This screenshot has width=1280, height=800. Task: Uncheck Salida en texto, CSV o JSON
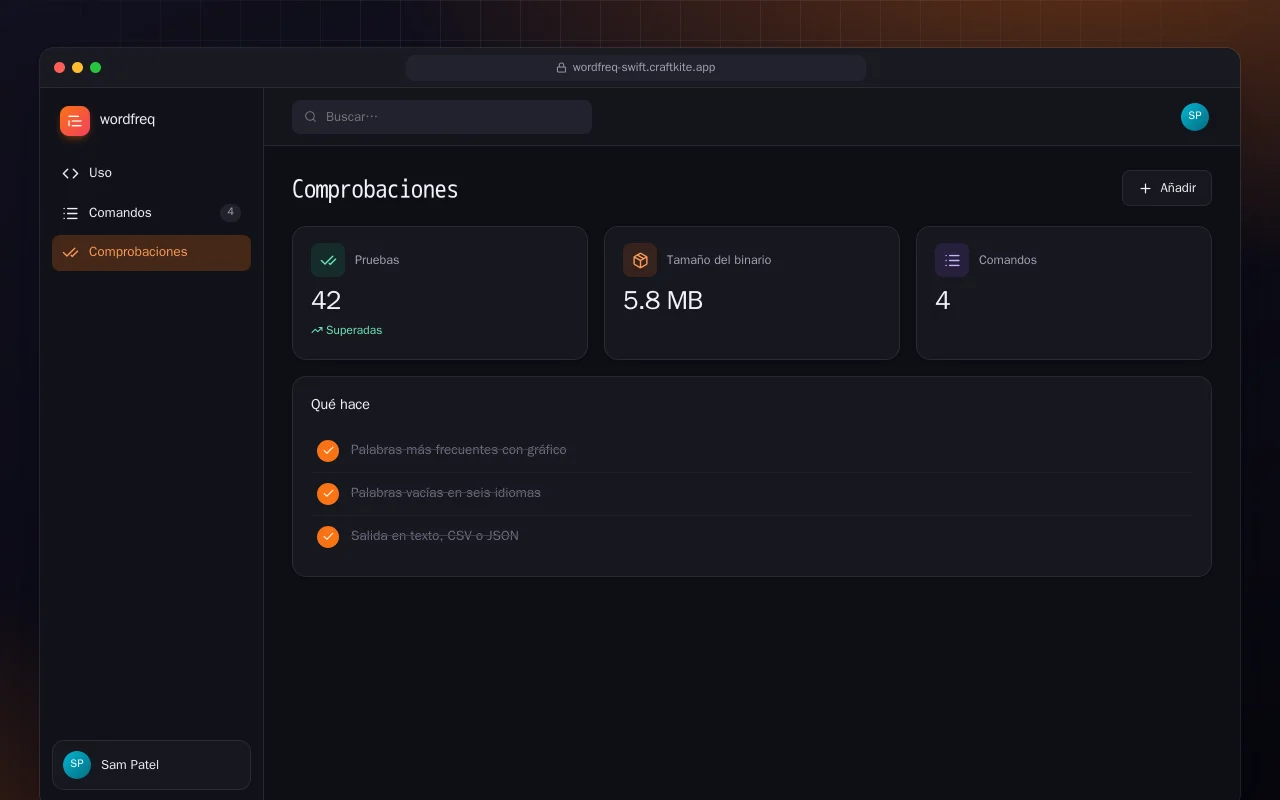pos(328,537)
